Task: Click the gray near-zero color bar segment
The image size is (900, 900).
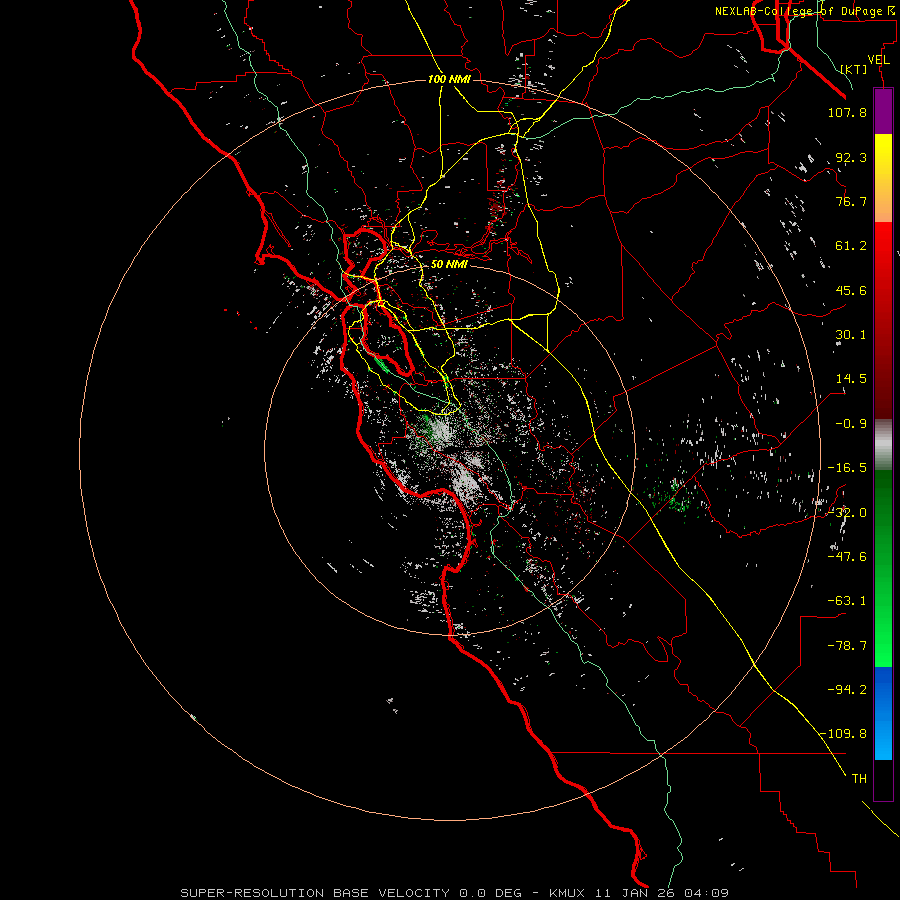Action: [883, 445]
